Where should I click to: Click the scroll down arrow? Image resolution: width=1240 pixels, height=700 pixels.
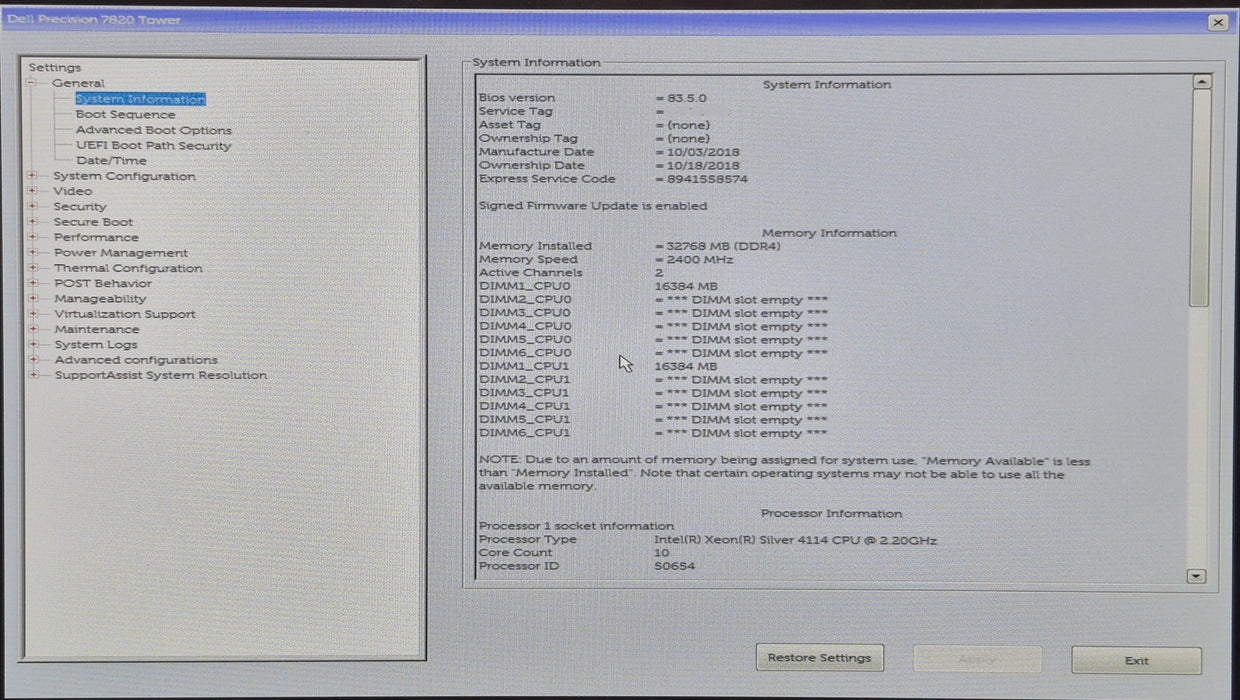tap(1196, 576)
